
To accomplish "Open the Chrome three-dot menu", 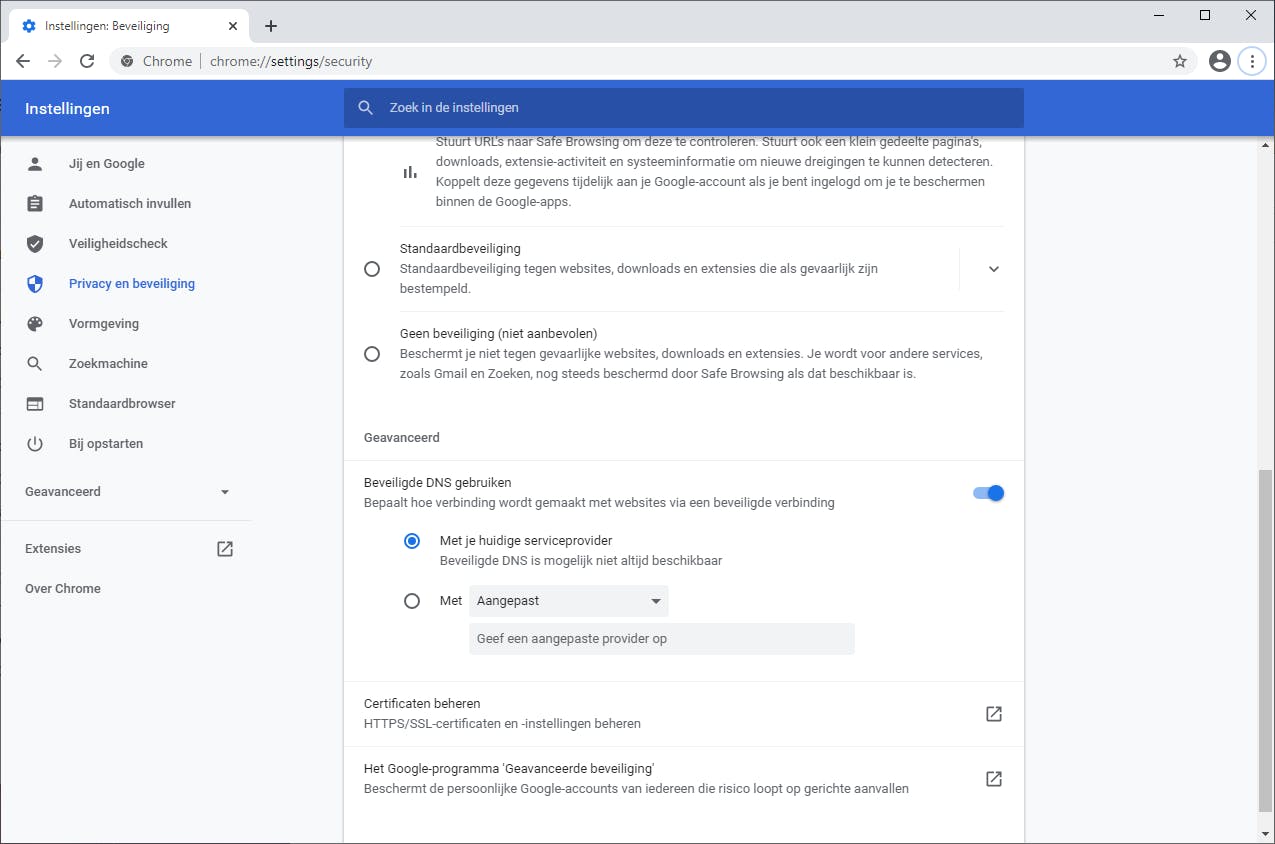I will 1252,61.
